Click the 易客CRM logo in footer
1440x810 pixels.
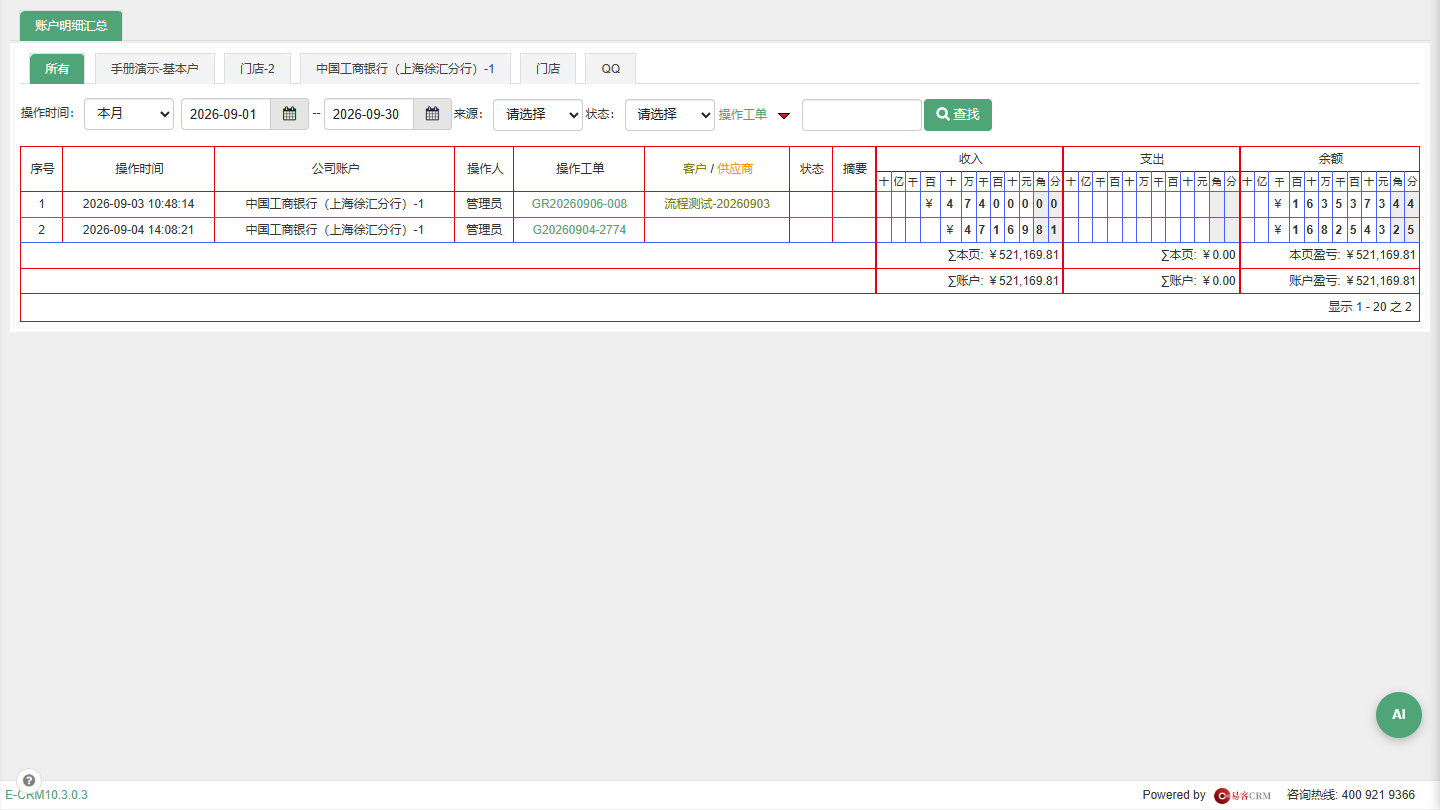[x=1242, y=795]
